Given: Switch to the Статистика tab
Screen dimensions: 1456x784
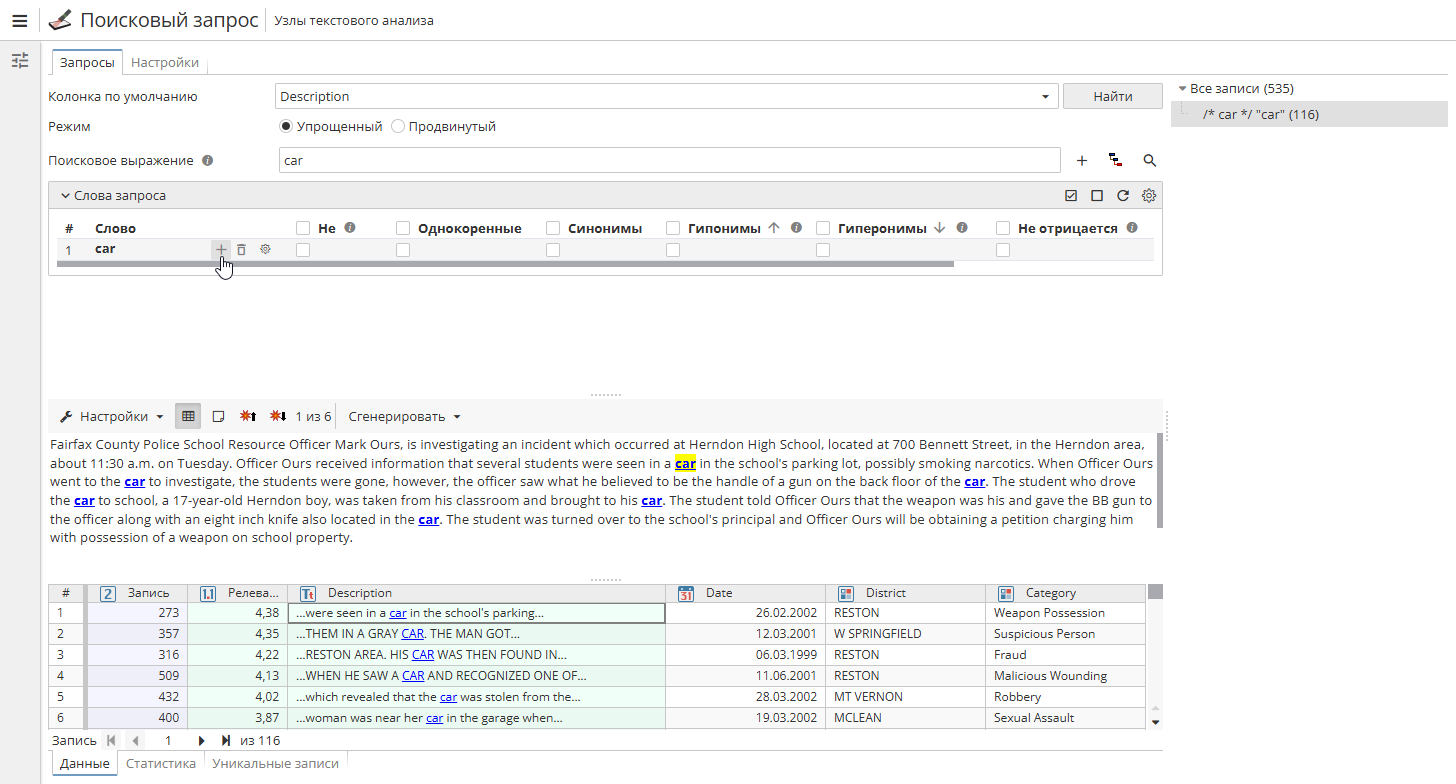Looking at the screenshot, I should pos(161,763).
